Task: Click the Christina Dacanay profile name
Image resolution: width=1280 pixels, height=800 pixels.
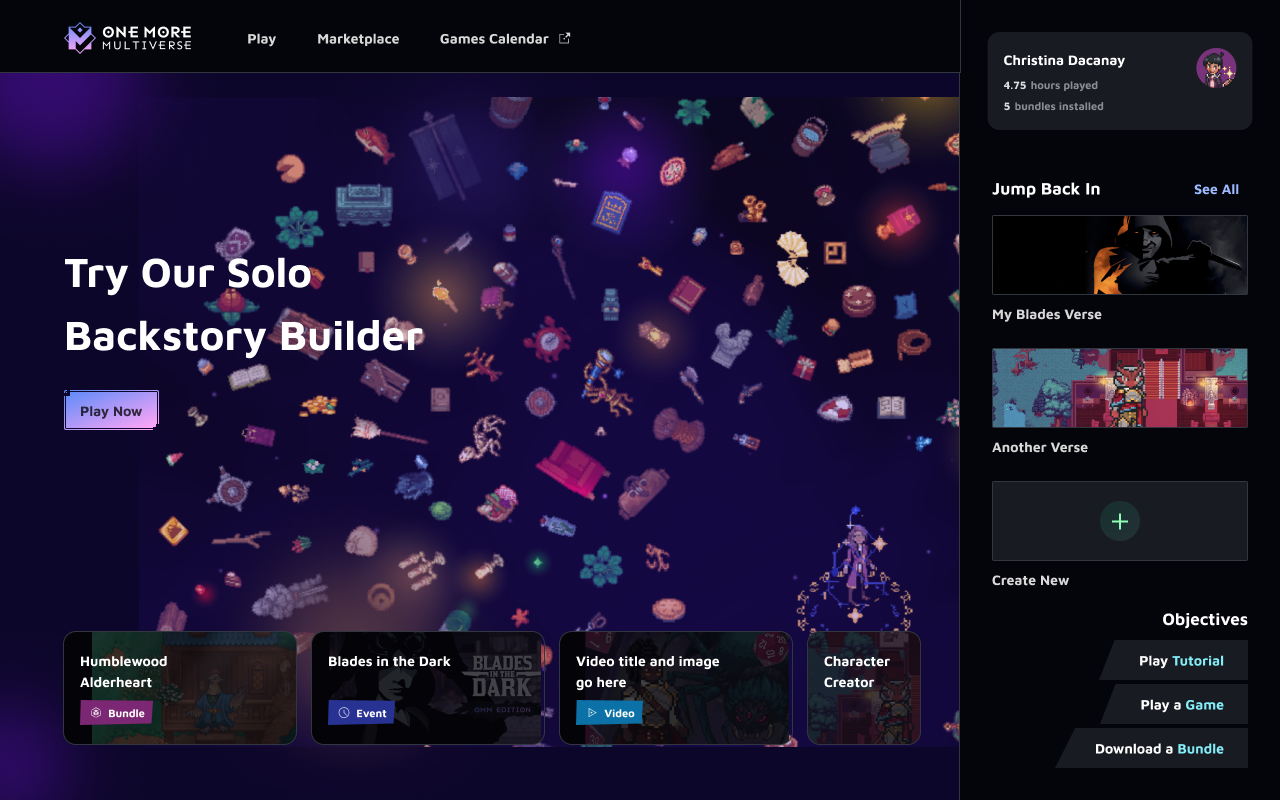Action: pos(1064,60)
